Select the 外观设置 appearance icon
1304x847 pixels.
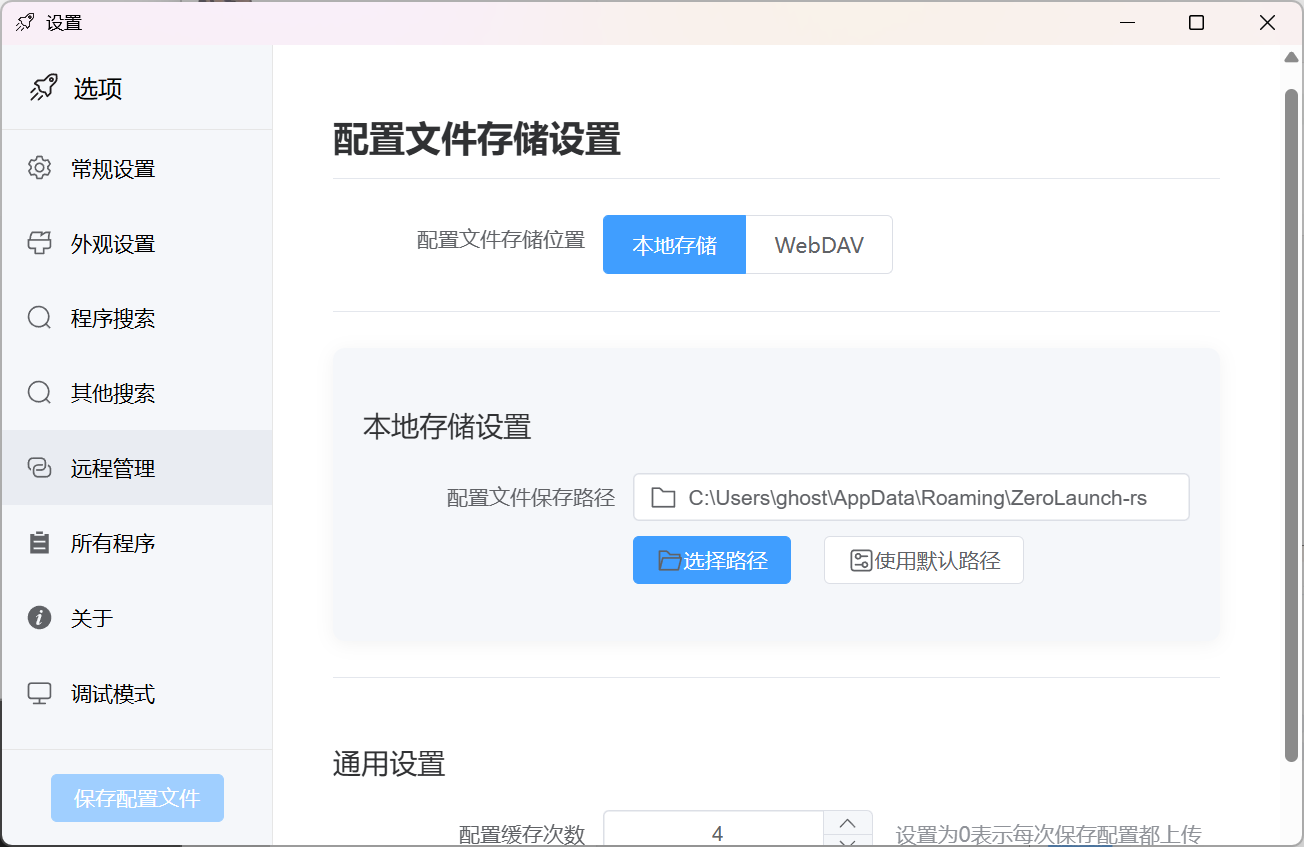click(x=39, y=243)
